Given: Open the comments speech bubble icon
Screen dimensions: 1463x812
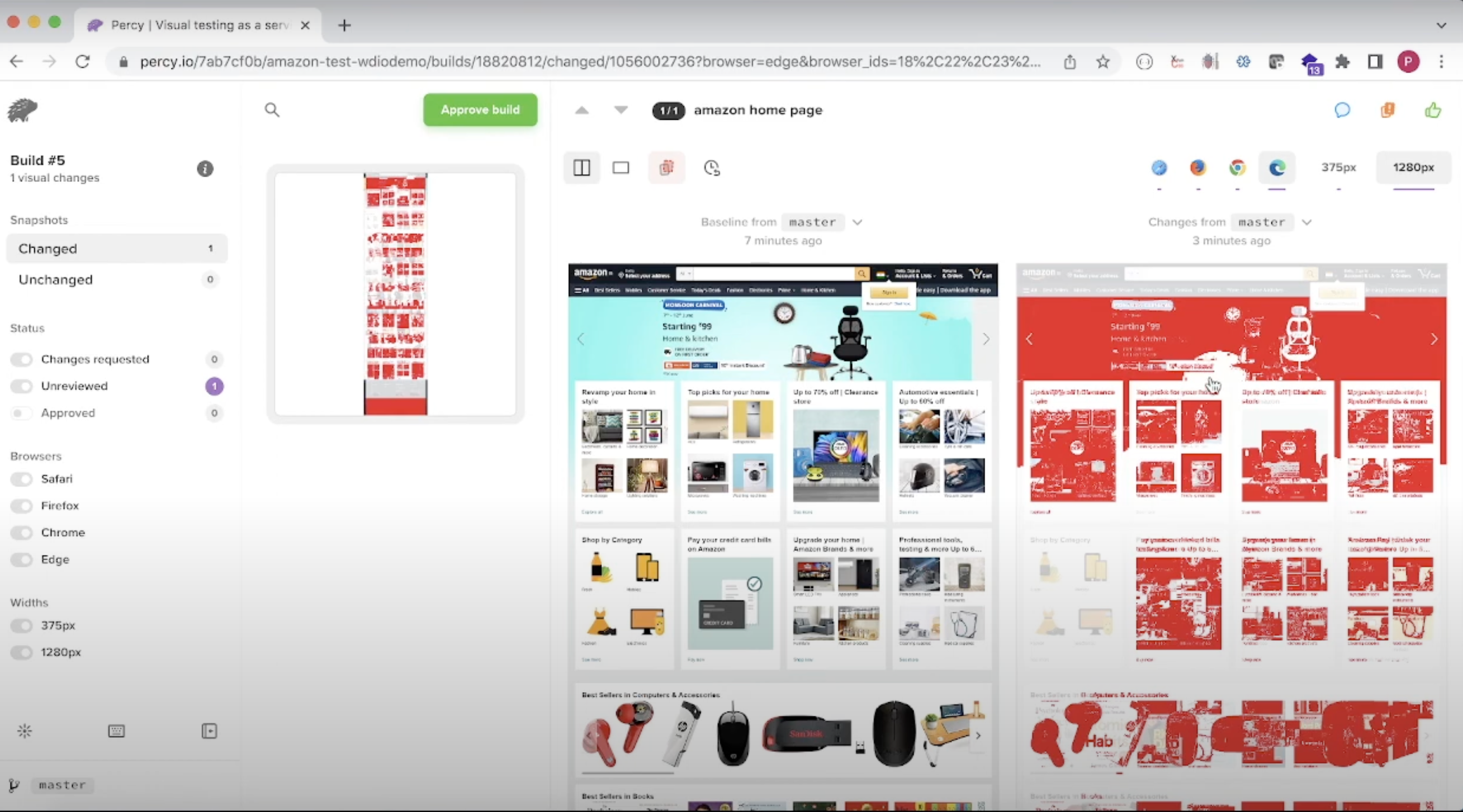Looking at the screenshot, I should (x=1342, y=110).
